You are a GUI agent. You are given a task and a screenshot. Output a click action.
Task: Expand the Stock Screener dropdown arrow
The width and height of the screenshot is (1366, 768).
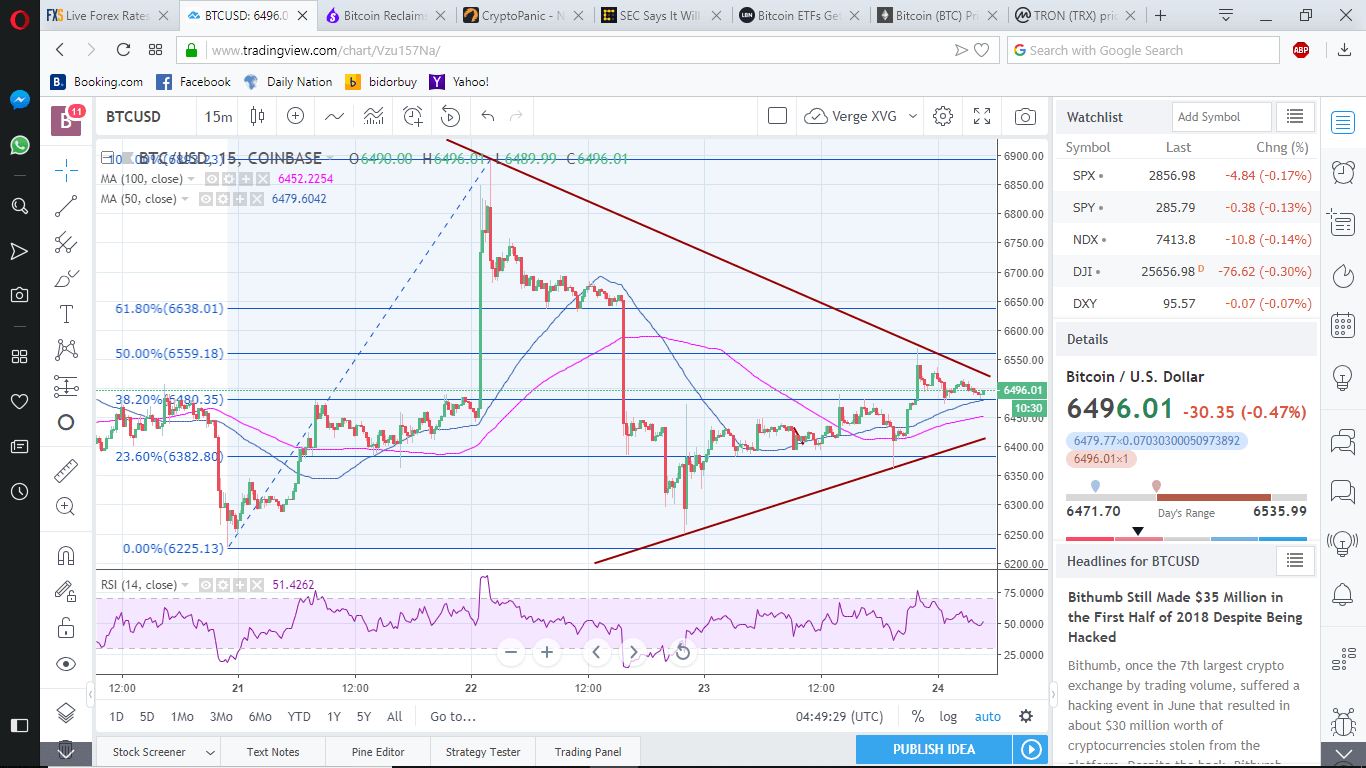click(210, 752)
